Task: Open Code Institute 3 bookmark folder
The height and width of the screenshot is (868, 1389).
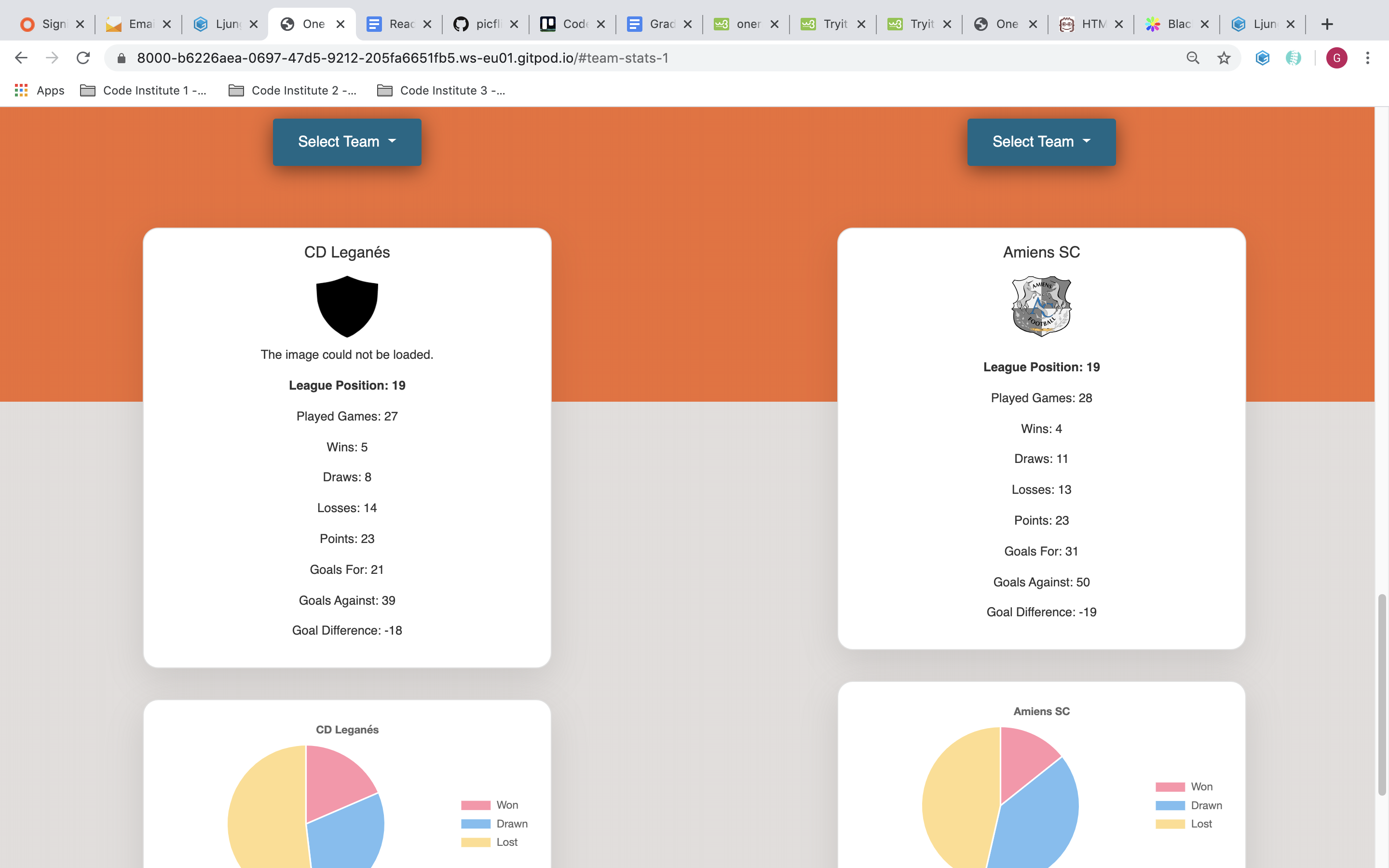Action: click(441, 90)
